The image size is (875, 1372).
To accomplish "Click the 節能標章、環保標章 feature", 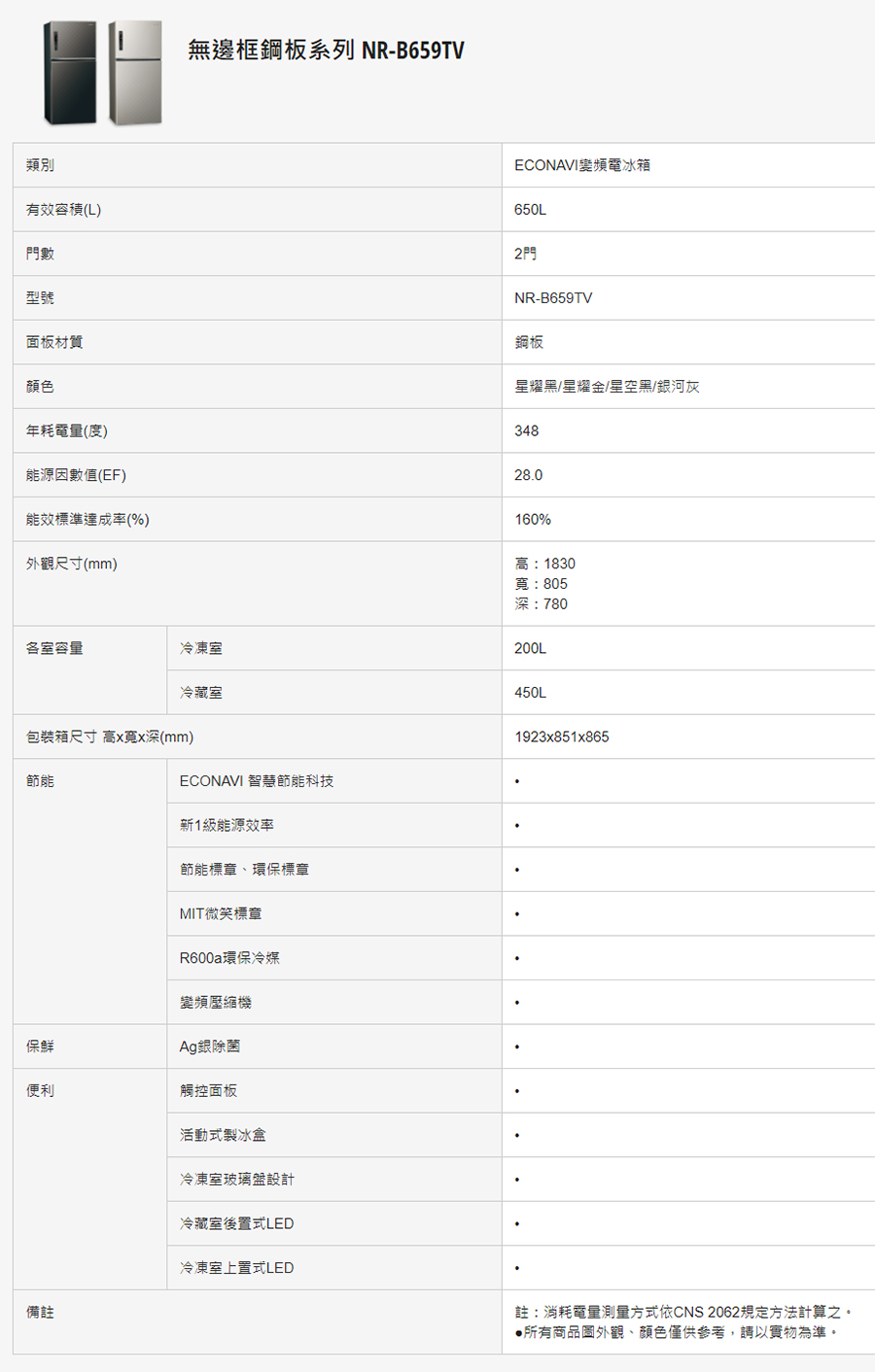I will pos(245,870).
